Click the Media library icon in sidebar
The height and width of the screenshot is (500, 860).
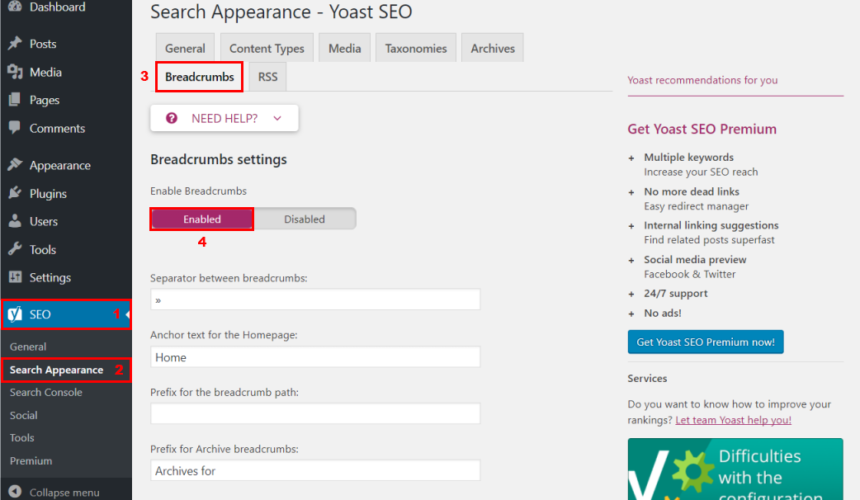click(15, 72)
